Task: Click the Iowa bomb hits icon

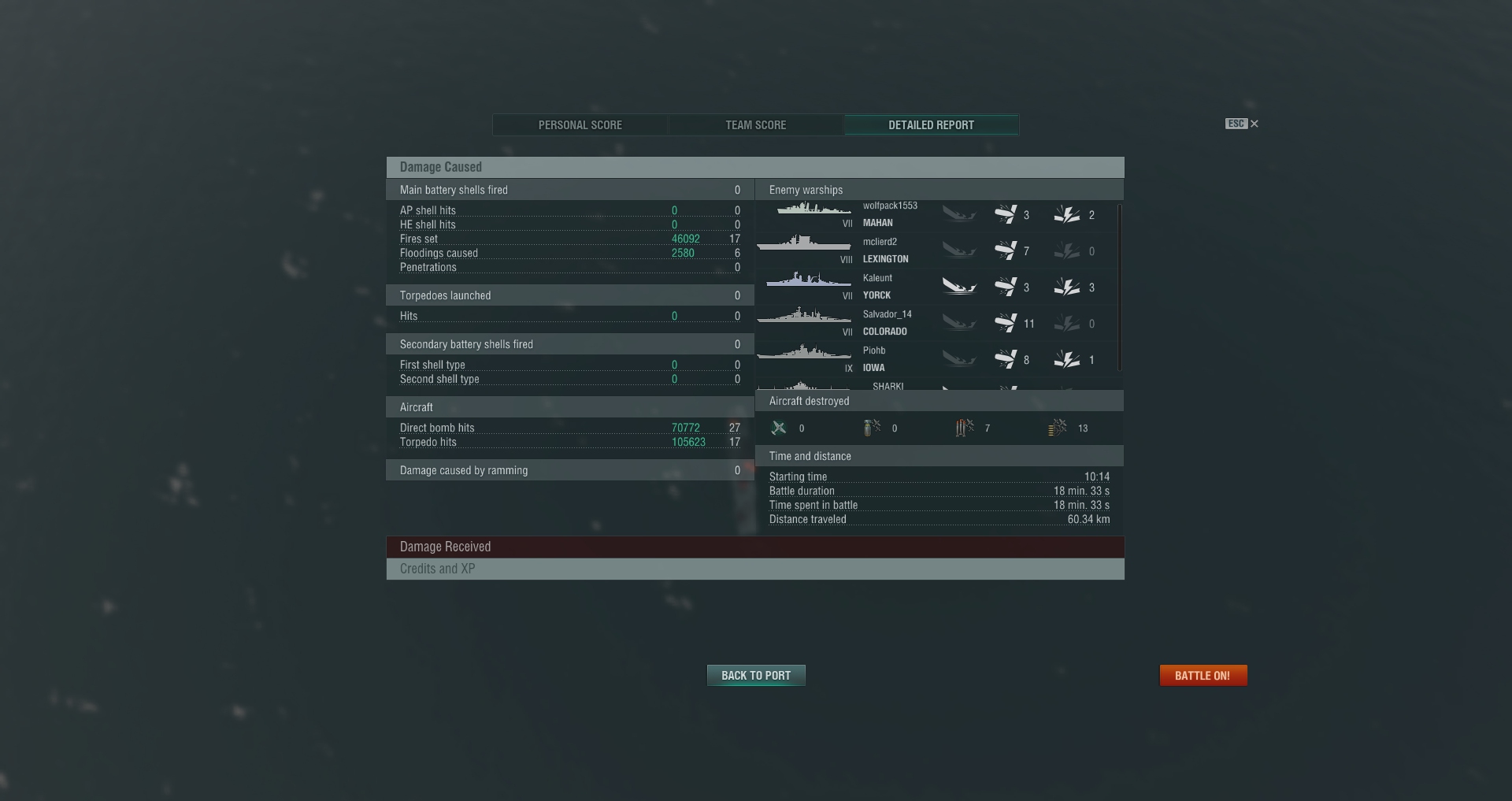Action: tap(1006, 359)
